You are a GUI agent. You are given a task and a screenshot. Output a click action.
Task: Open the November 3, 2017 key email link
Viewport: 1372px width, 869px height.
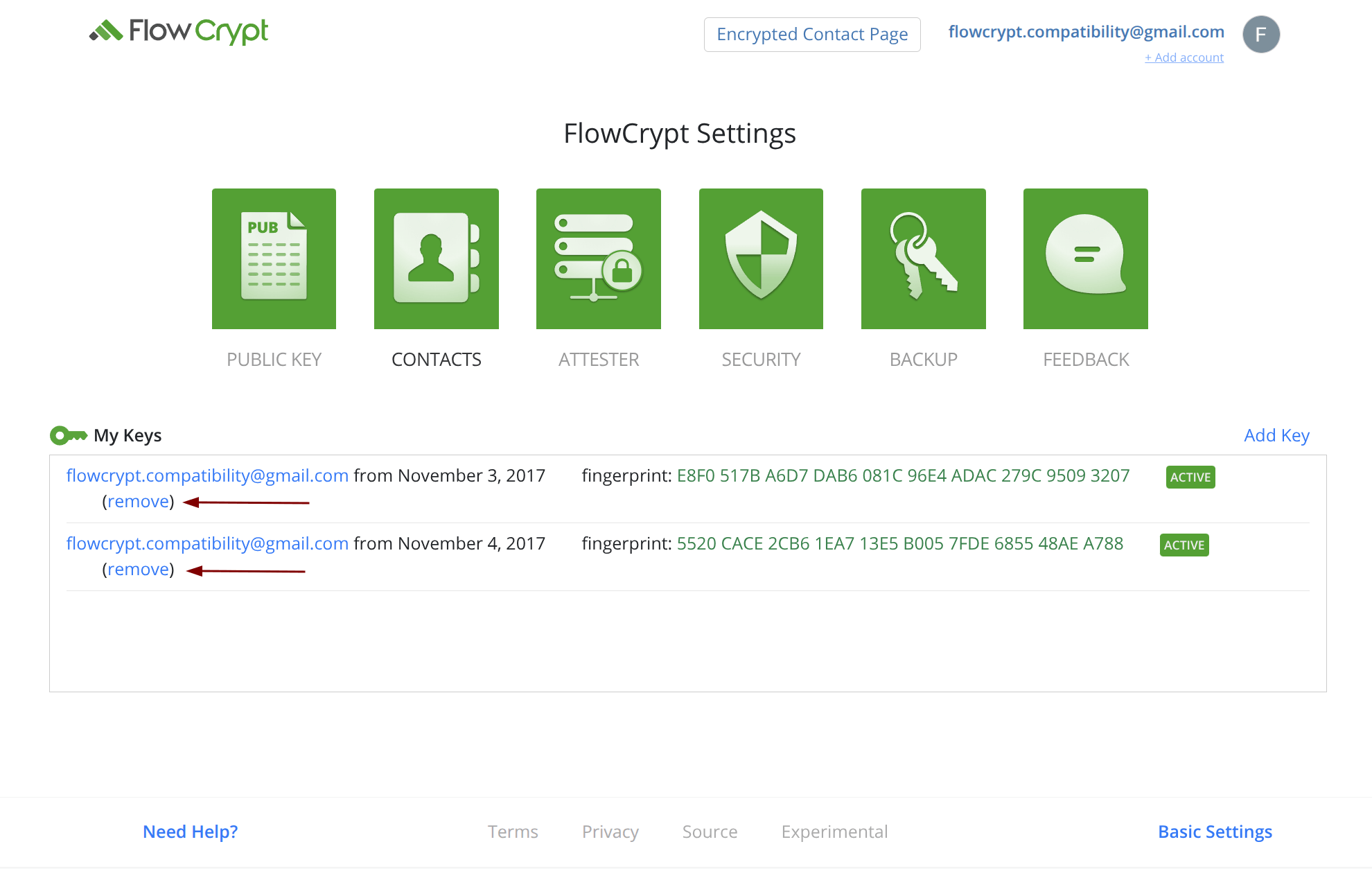pos(207,475)
